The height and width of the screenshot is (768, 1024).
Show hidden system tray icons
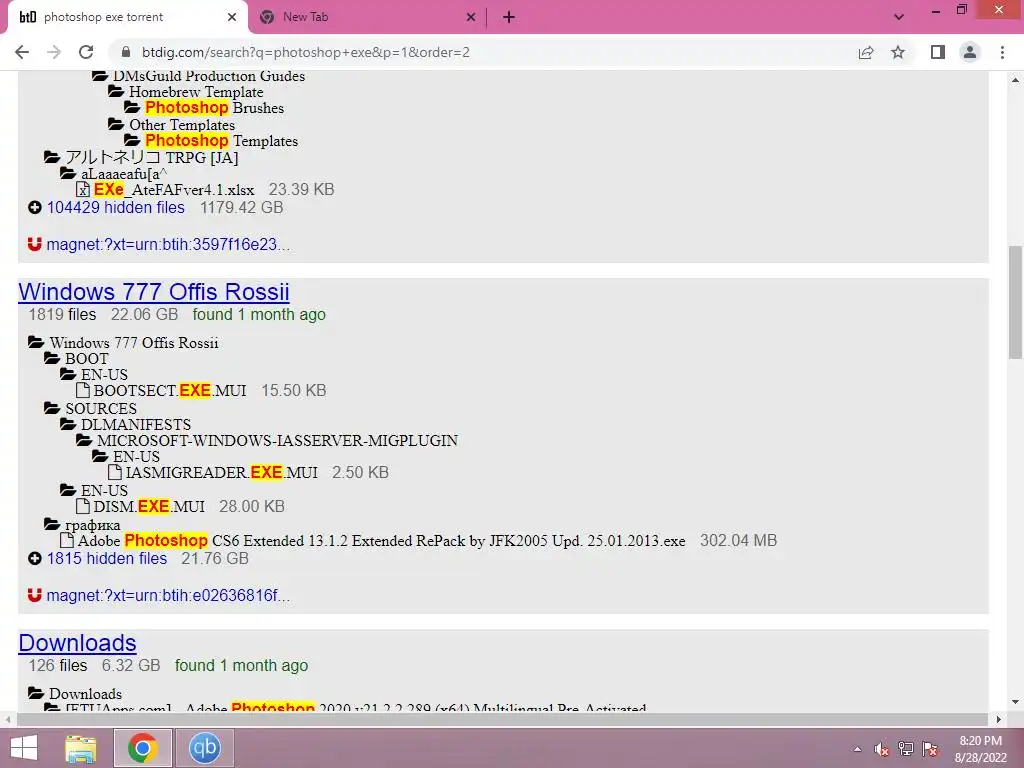coord(857,749)
